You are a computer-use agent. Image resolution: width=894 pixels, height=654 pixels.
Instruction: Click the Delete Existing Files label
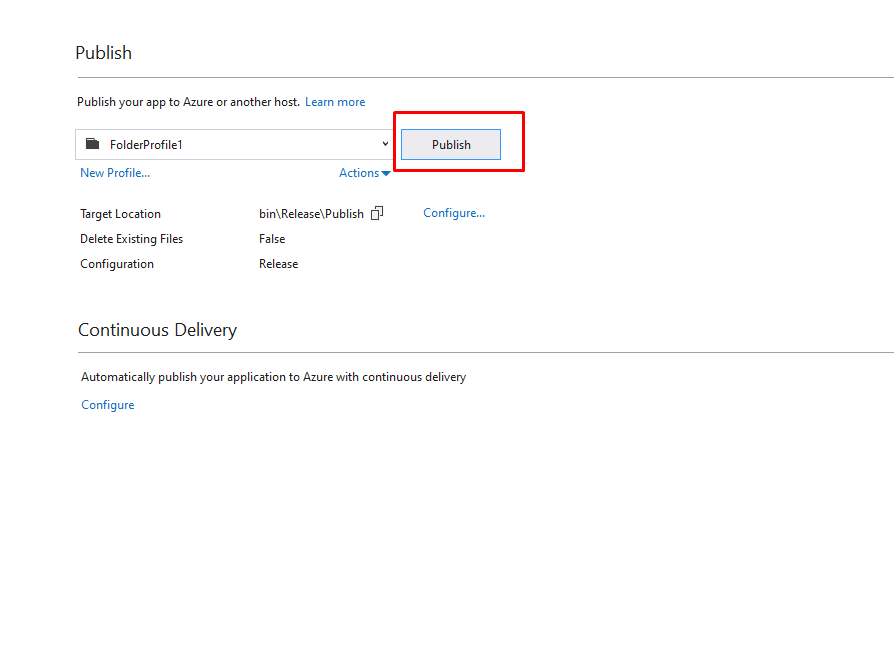pyautogui.click(x=131, y=239)
